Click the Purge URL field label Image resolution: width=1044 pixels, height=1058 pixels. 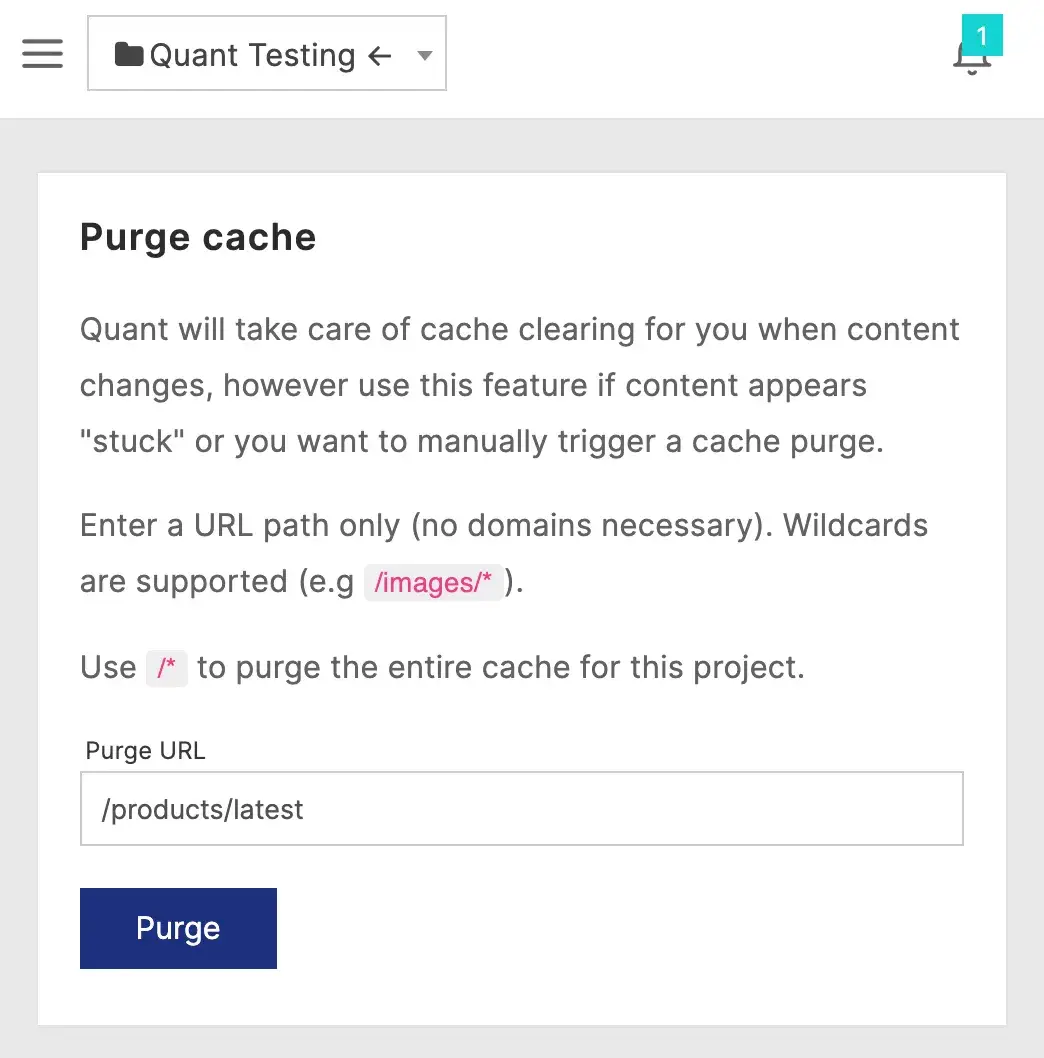[x=145, y=750]
